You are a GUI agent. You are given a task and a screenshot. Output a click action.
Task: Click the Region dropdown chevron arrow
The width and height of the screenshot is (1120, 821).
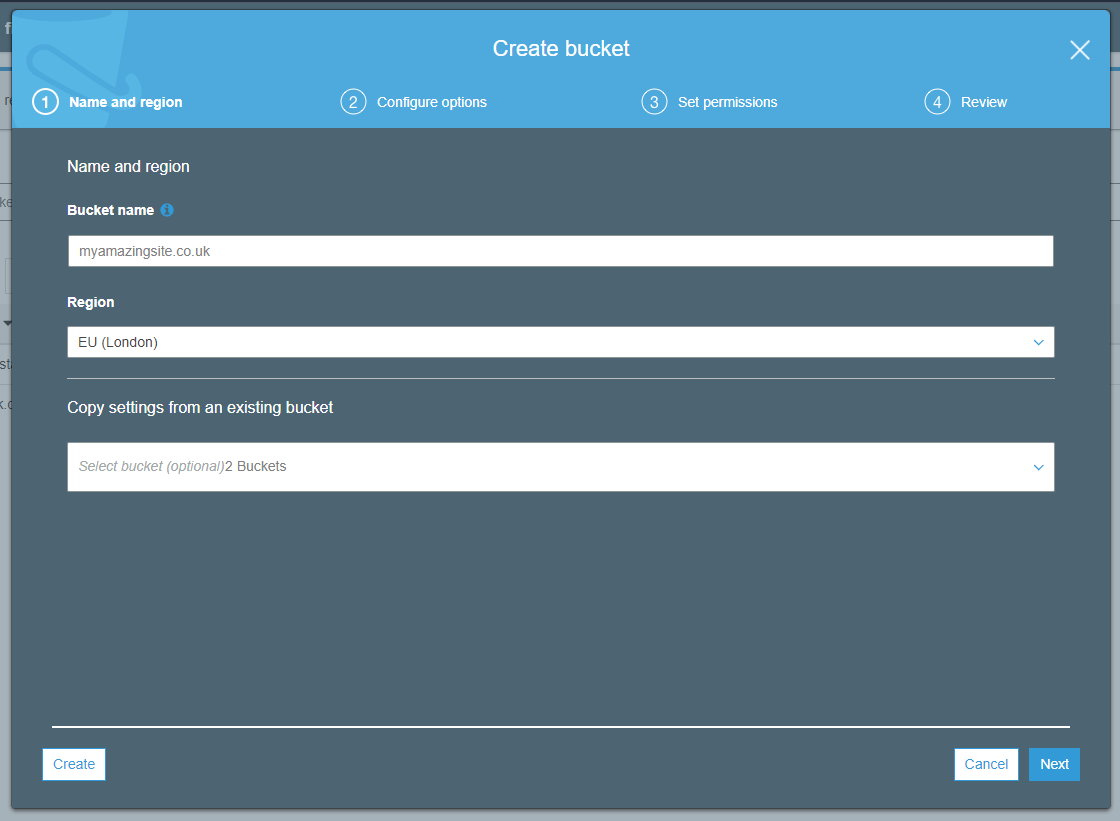(1038, 342)
